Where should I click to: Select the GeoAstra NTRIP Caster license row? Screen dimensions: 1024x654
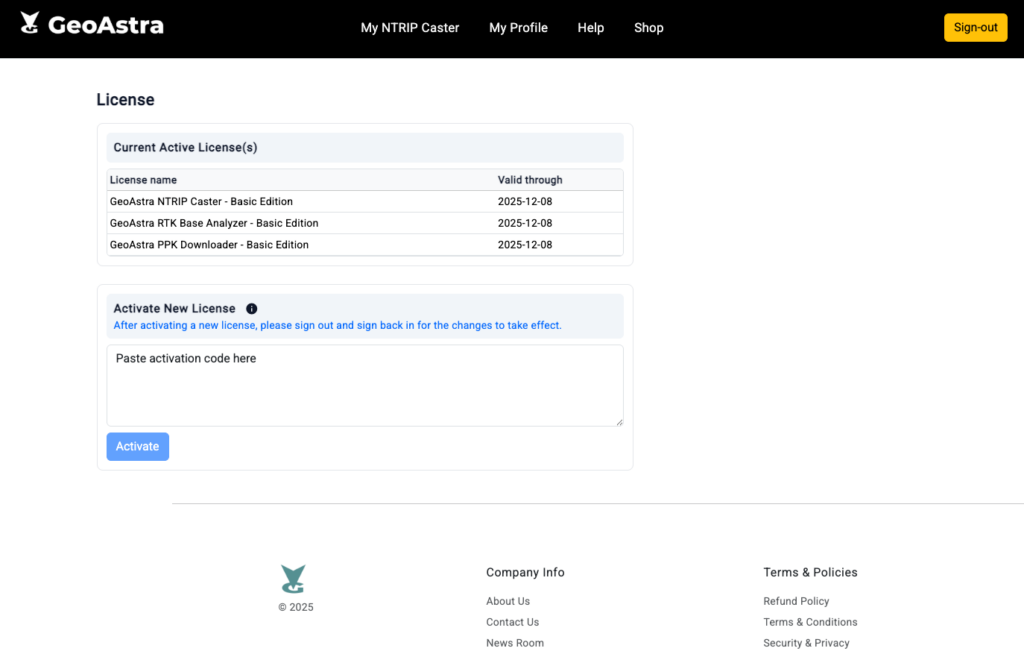pyautogui.click(x=364, y=202)
